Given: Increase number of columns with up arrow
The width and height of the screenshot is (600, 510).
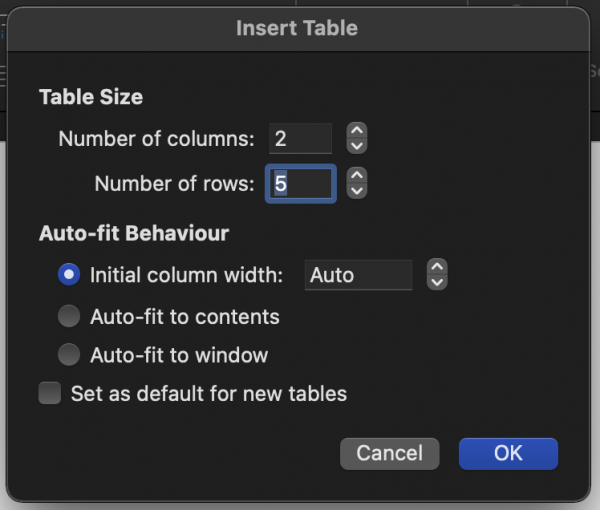Looking at the screenshot, I should pos(357,131).
